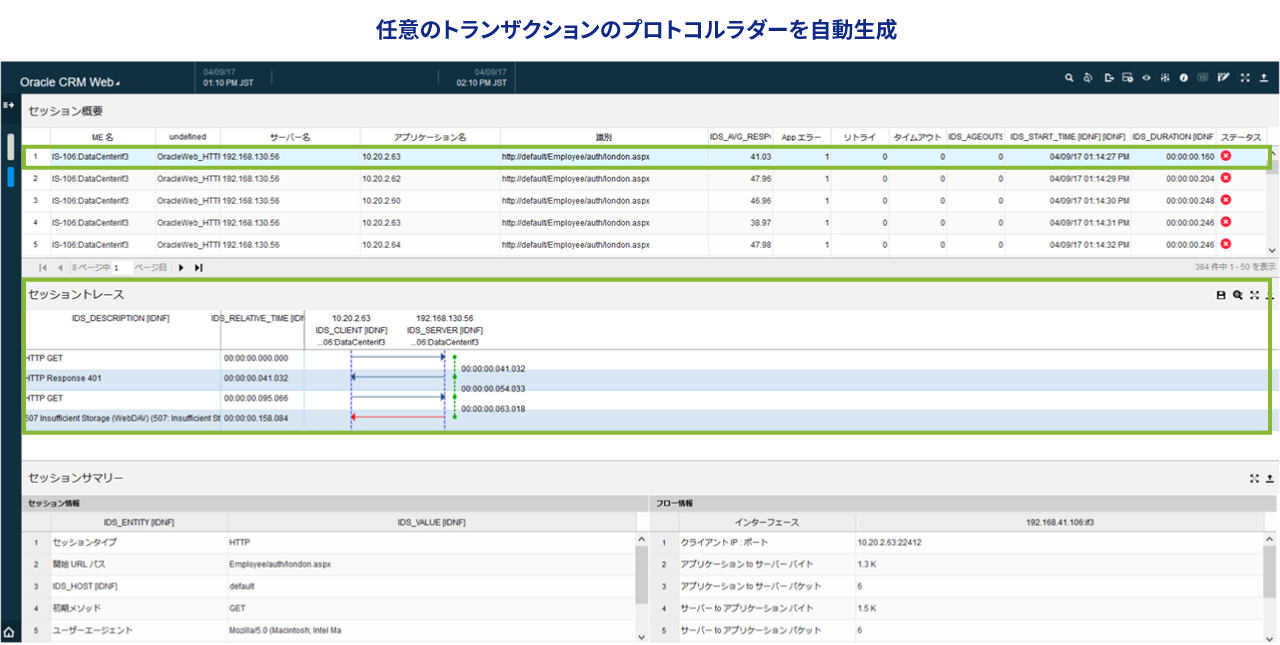Expand the left sidebar panel
Viewport: 1280px width, 645px height.
(9, 104)
